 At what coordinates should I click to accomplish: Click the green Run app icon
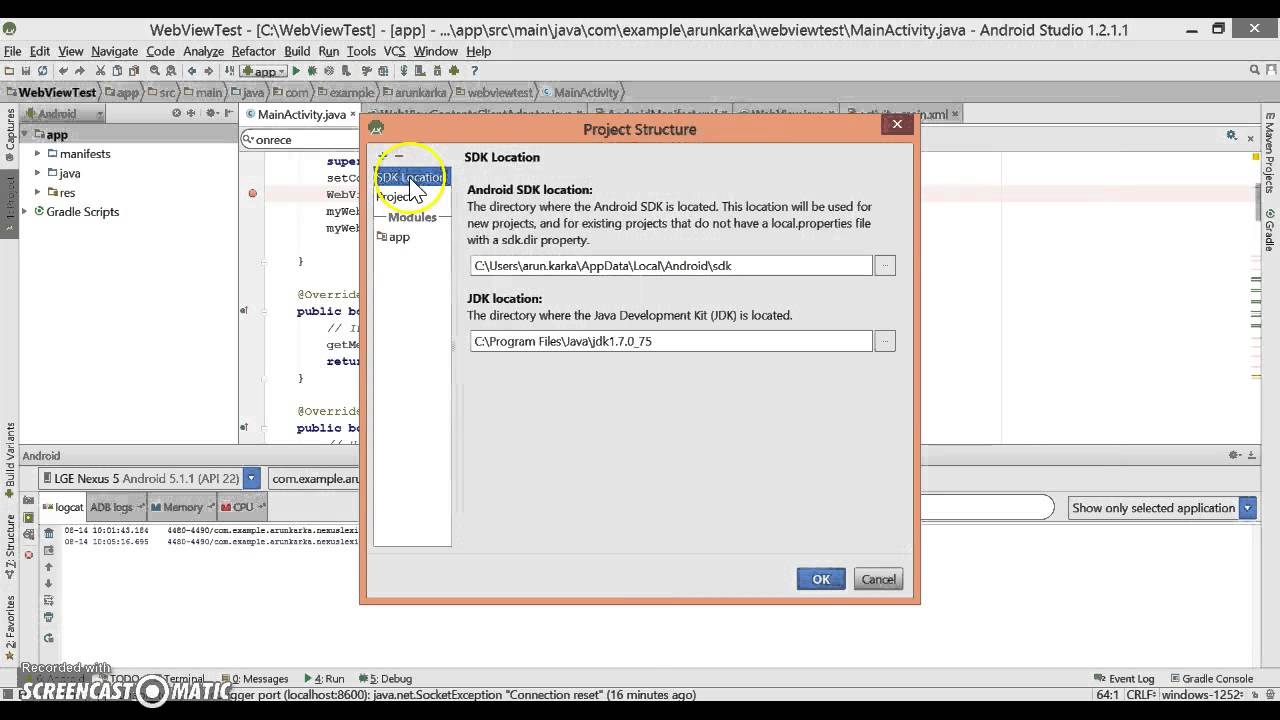tap(296, 71)
